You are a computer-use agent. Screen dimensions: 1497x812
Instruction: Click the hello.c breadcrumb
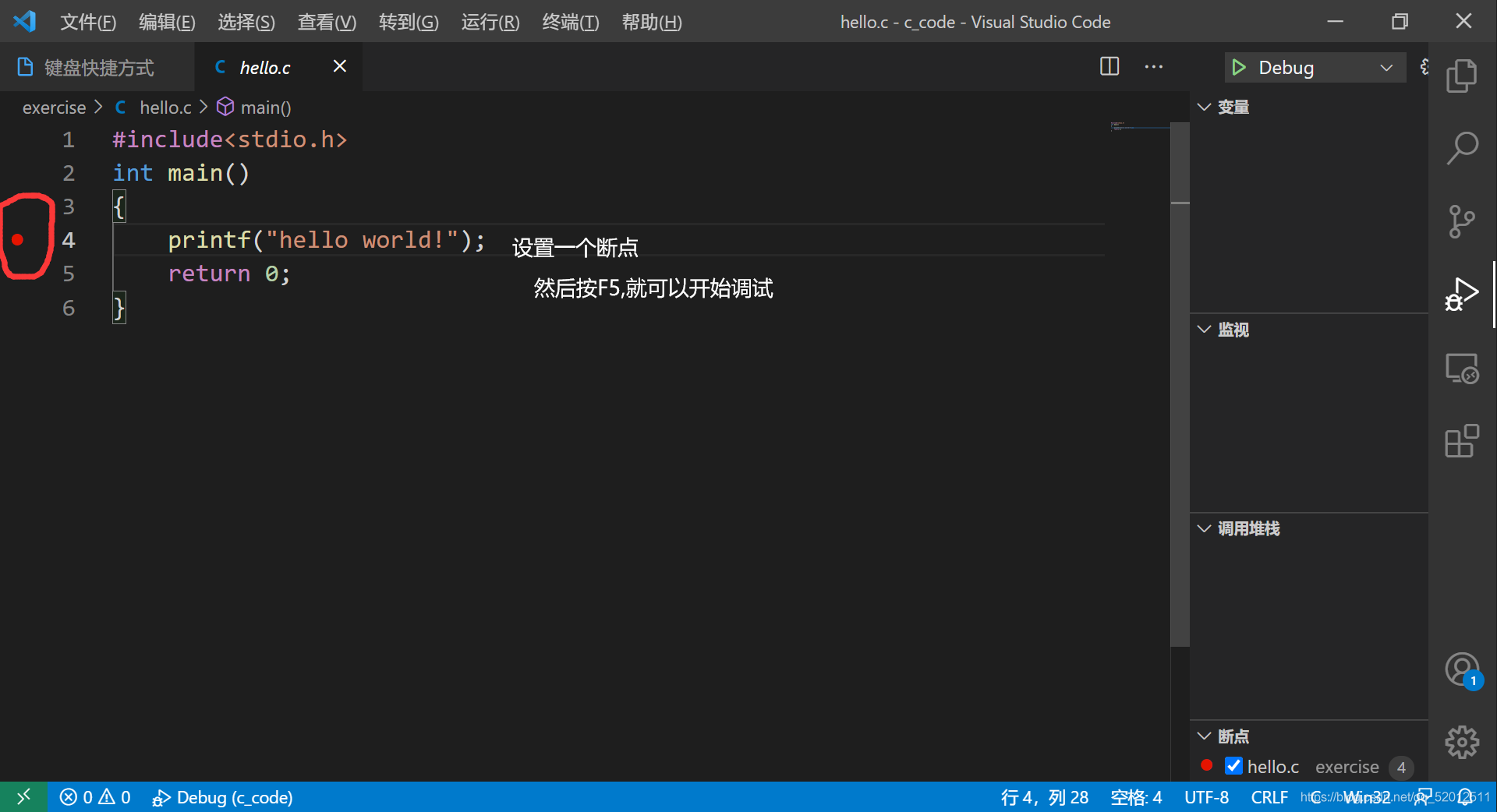coord(165,108)
